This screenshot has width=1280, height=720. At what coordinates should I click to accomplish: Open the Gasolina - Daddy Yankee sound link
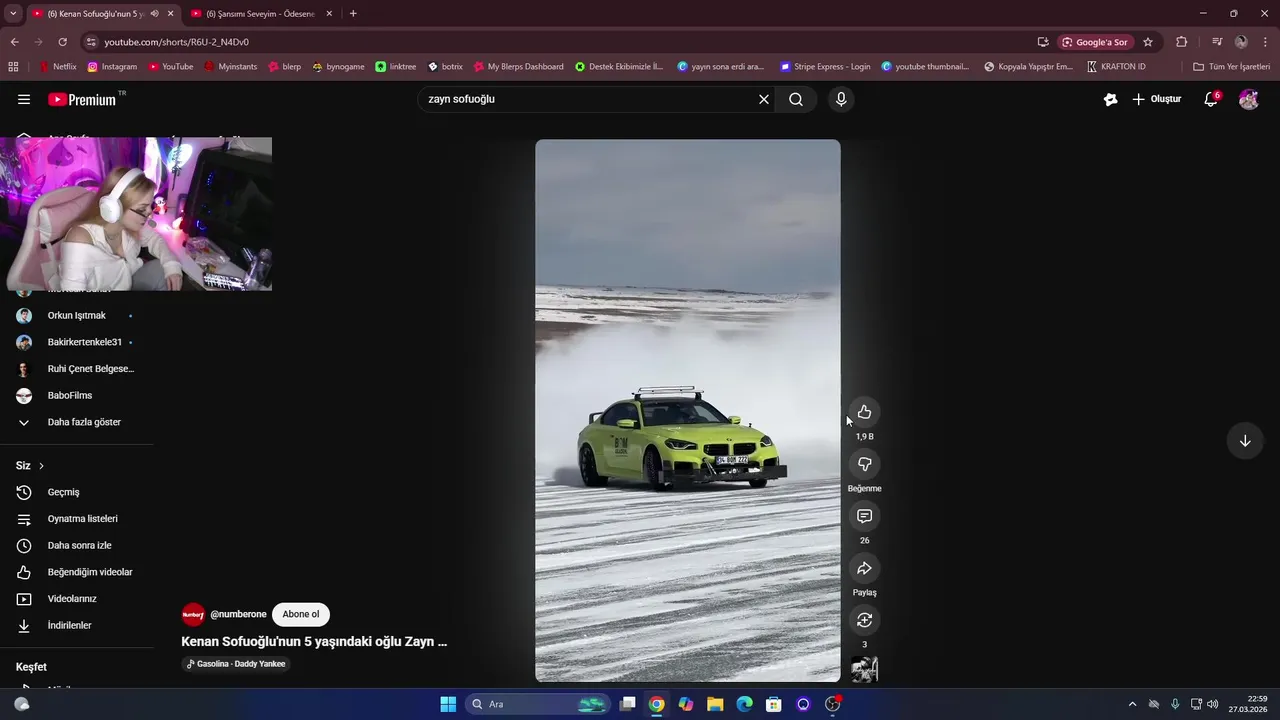236,664
